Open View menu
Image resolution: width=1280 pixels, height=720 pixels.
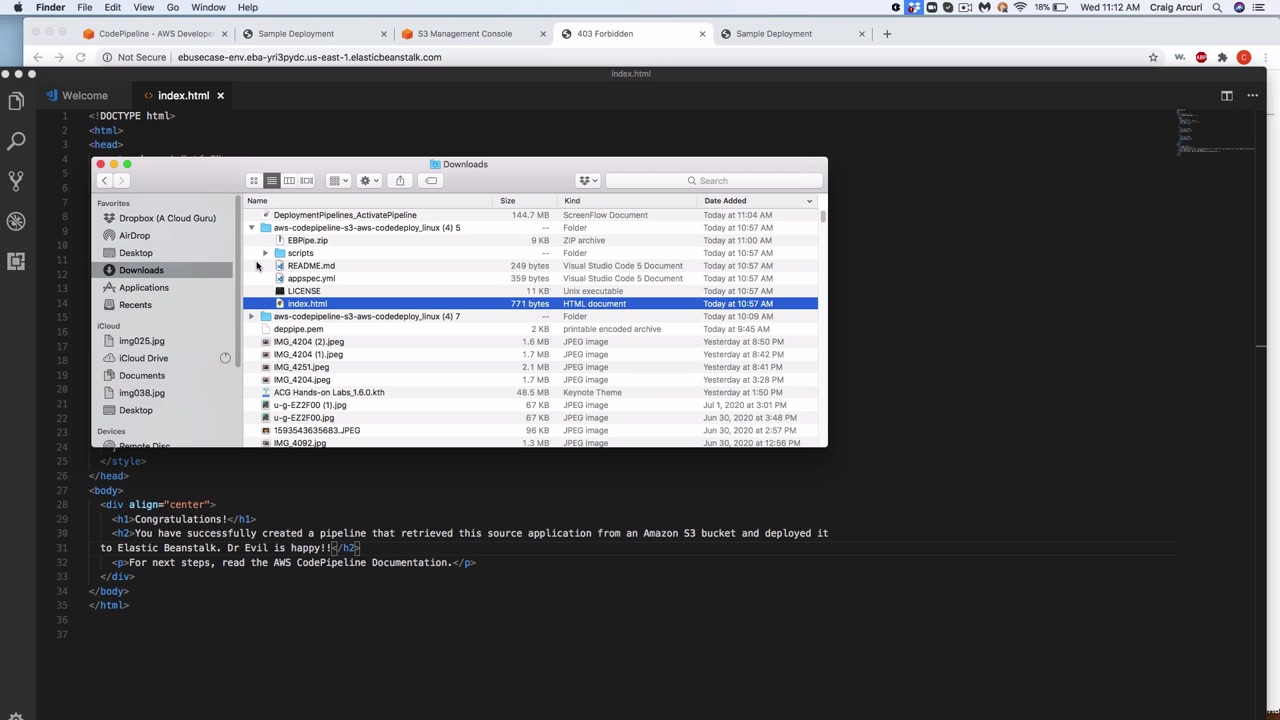[142, 8]
